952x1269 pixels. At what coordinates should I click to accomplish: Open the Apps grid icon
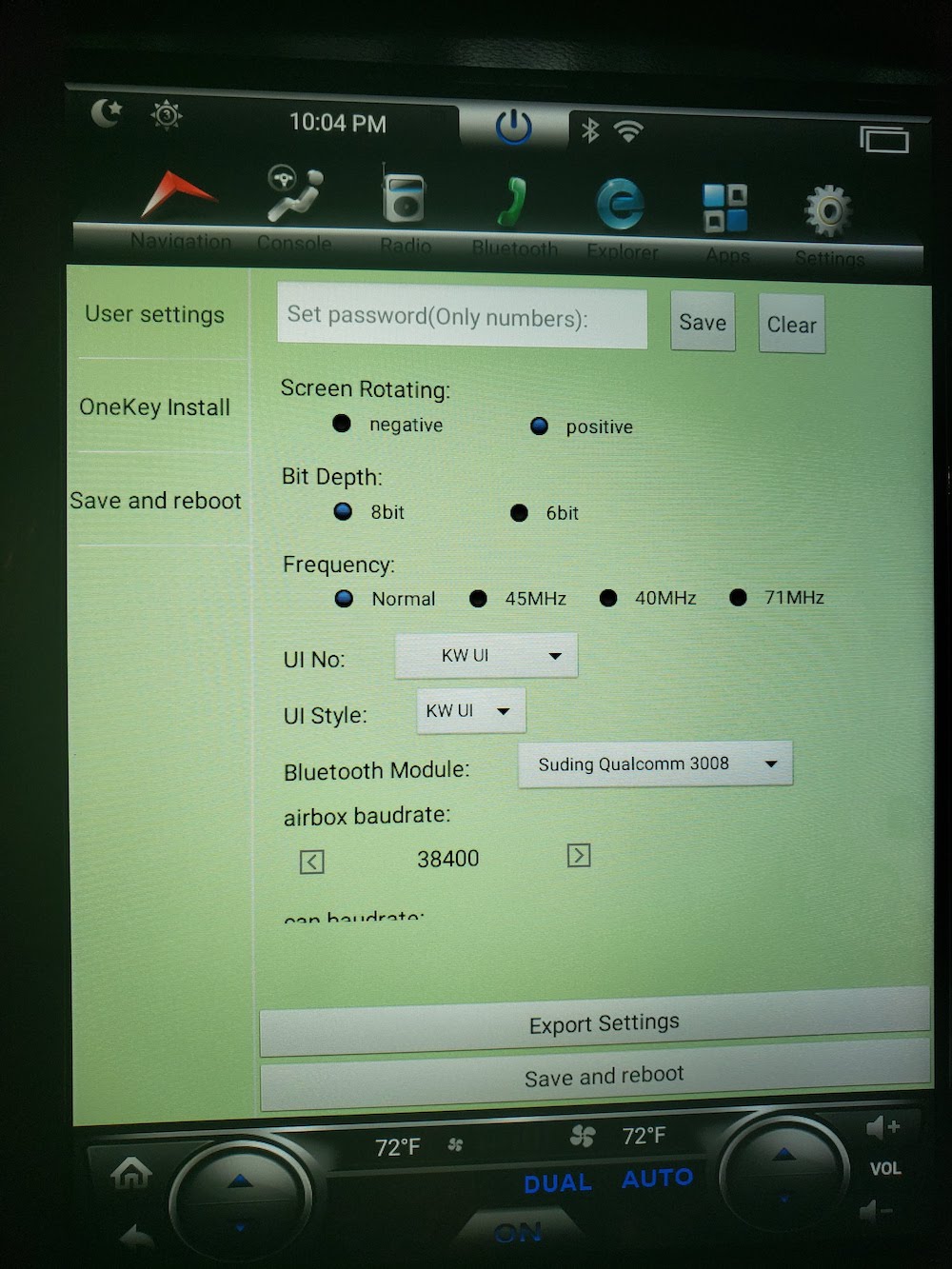(x=725, y=208)
